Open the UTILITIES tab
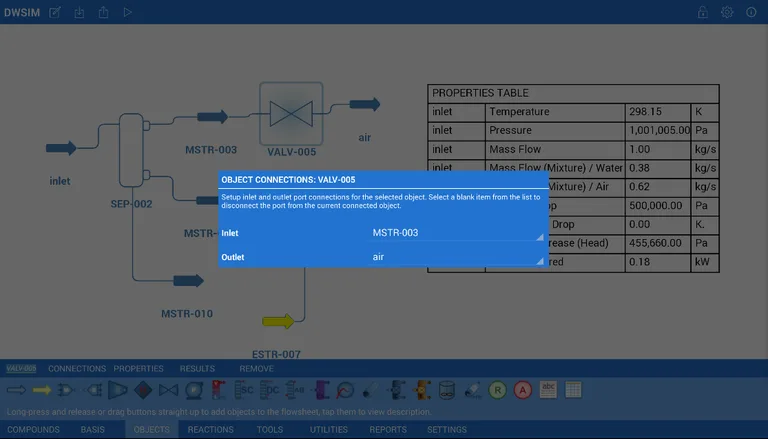 [329, 430]
